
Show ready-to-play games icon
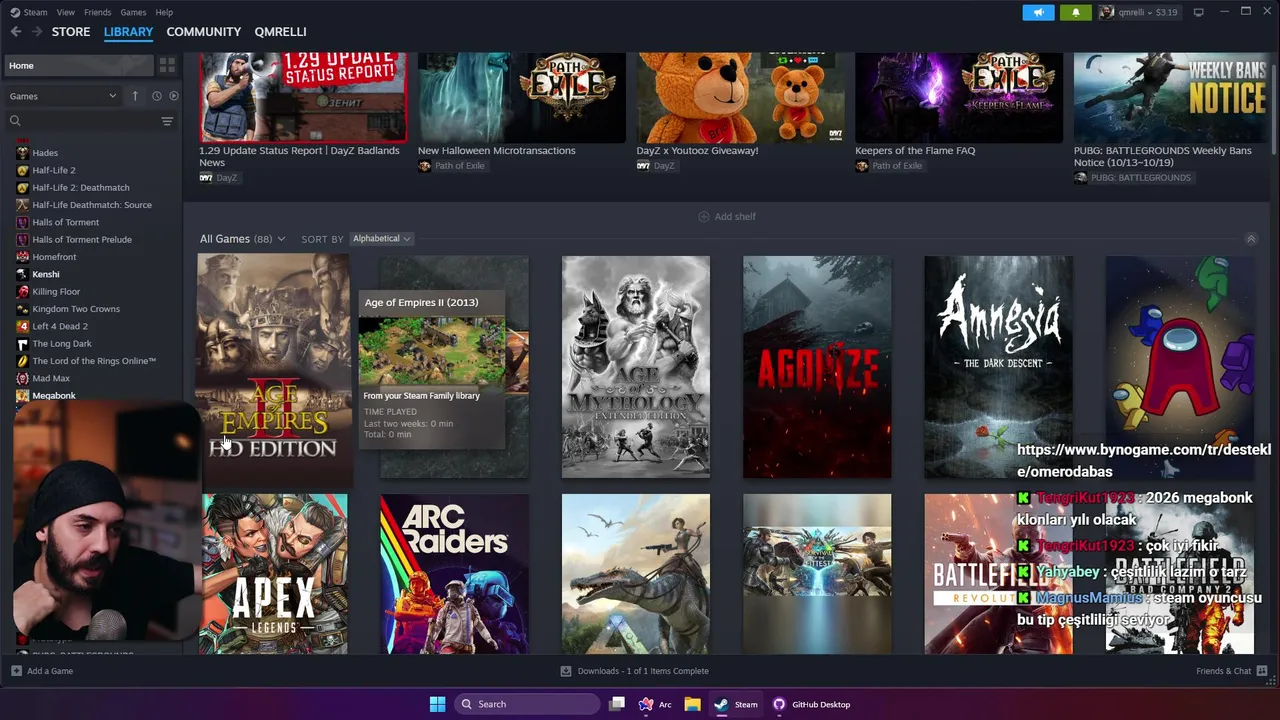[x=173, y=96]
